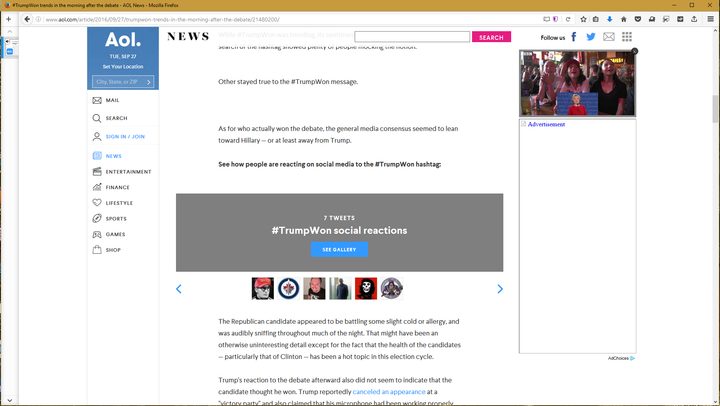The width and height of the screenshot is (720, 406).
Task: Save page to Pocket icon
Action: pos(638,19)
